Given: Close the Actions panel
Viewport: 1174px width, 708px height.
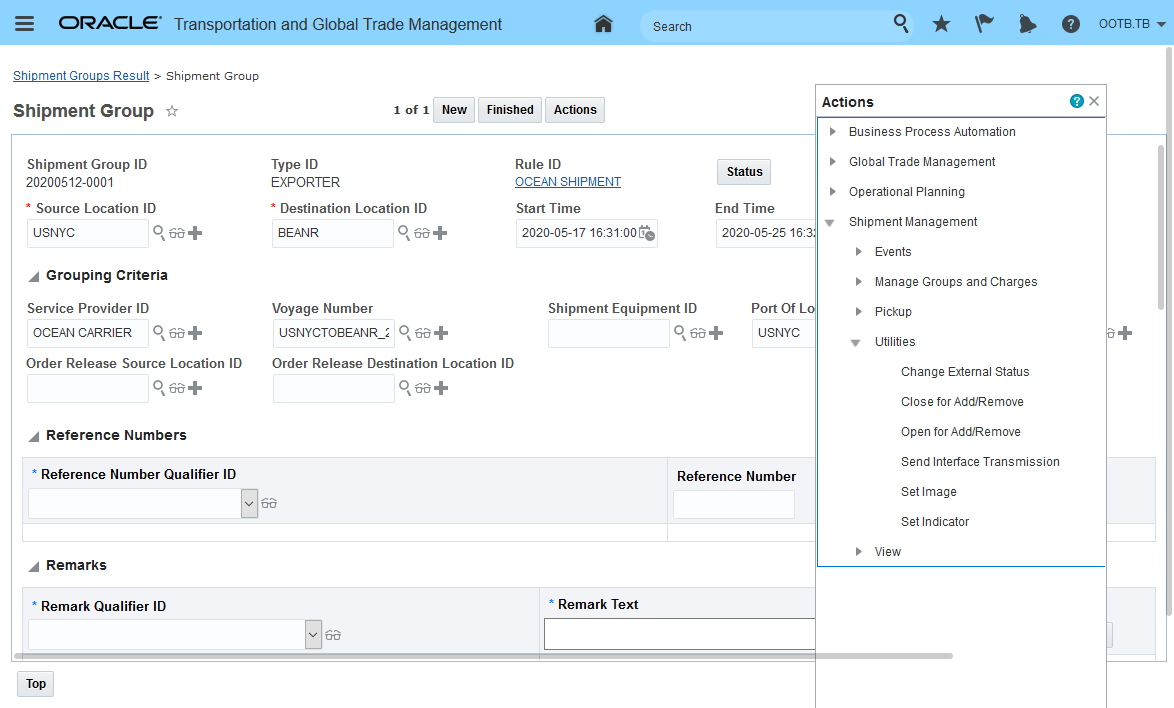Looking at the screenshot, I should point(1094,101).
